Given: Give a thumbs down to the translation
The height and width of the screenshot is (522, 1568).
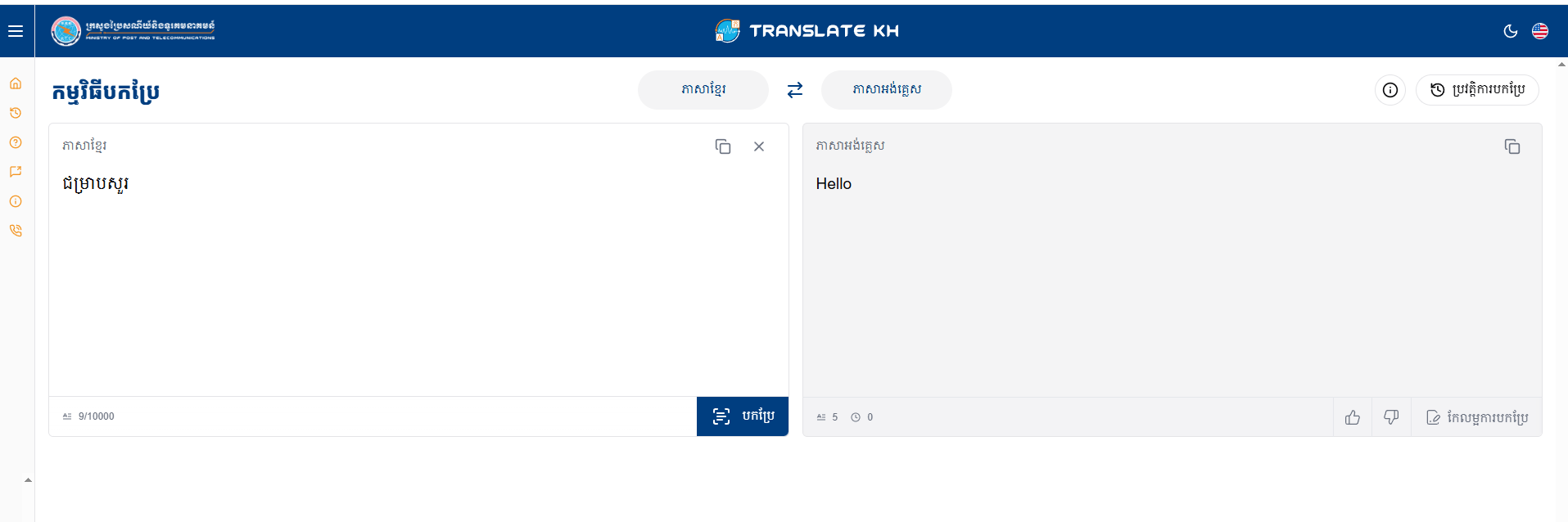Looking at the screenshot, I should tap(1391, 417).
